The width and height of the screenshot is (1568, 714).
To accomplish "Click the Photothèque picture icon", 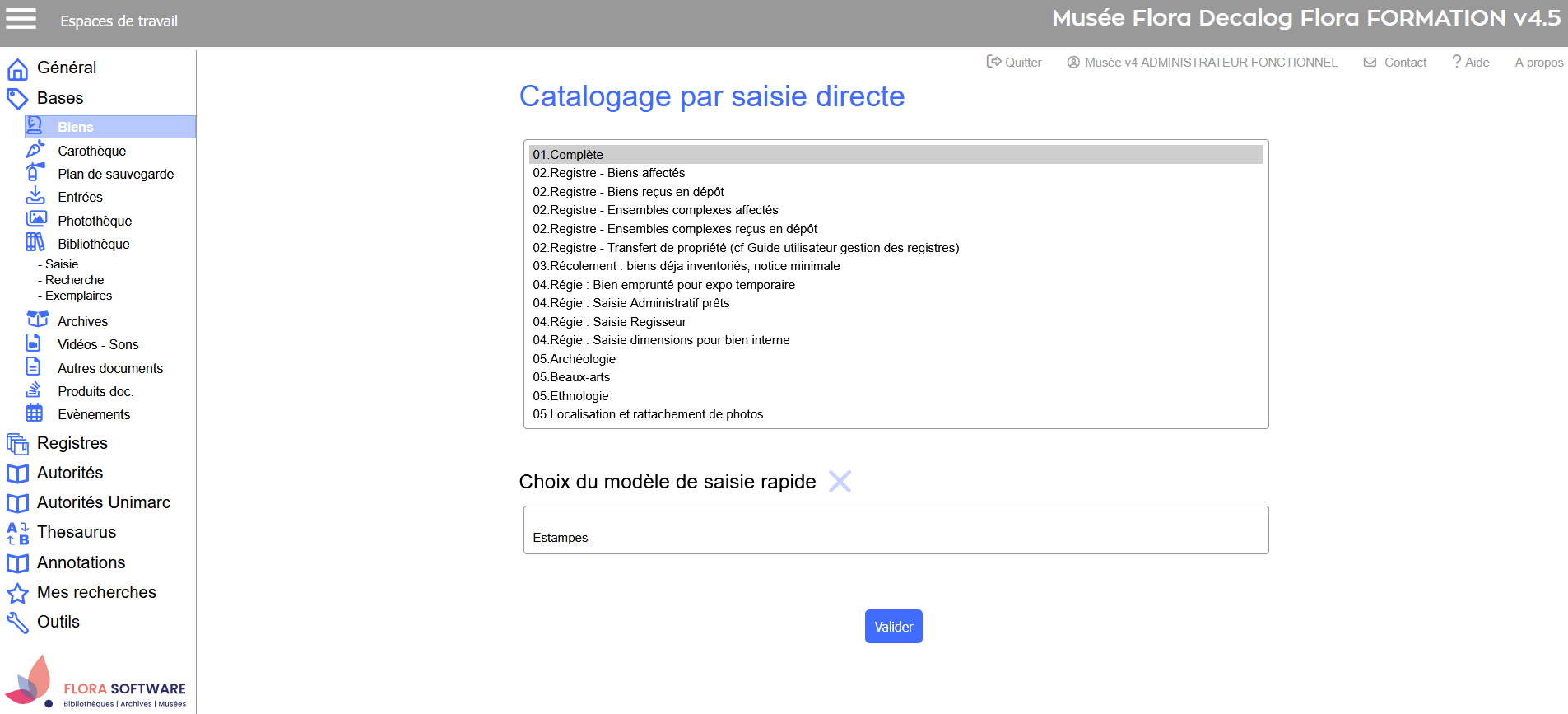I will click(x=35, y=219).
